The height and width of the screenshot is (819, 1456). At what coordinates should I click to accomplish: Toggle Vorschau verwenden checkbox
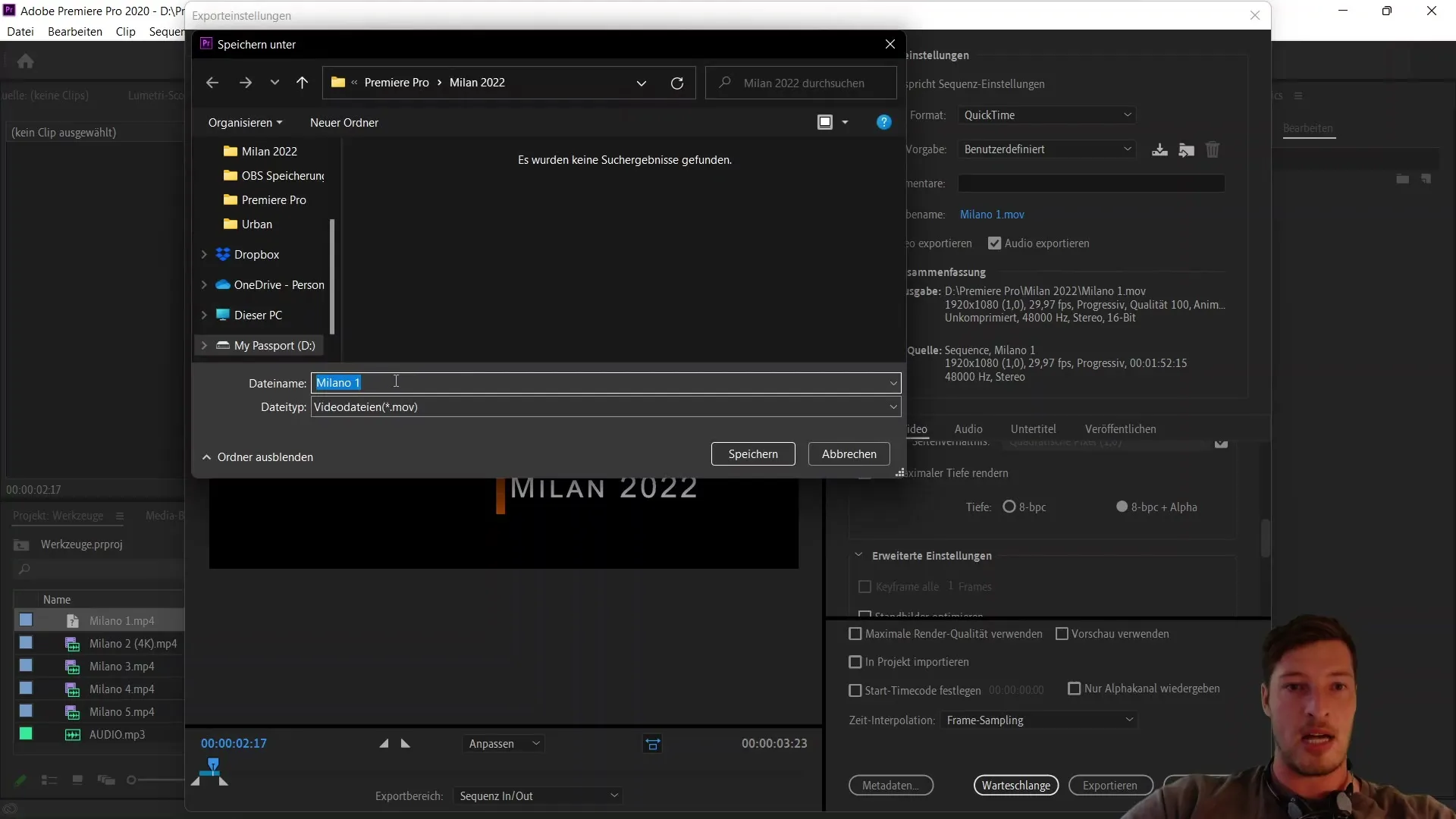1062,633
